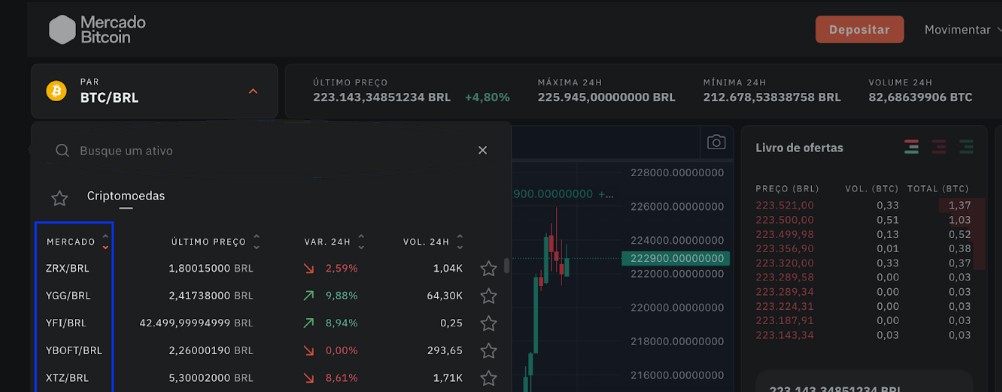Click the Mercado Bitcoin logo
This screenshot has width=1002, height=392.
98,29
